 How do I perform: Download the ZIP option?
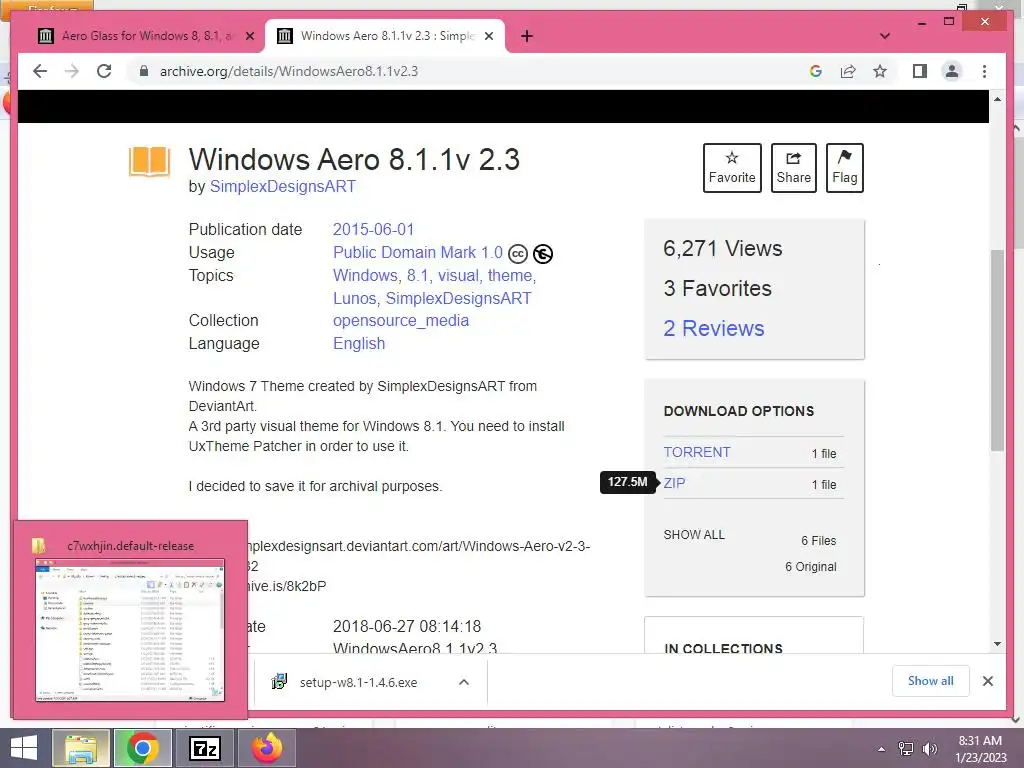point(675,483)
